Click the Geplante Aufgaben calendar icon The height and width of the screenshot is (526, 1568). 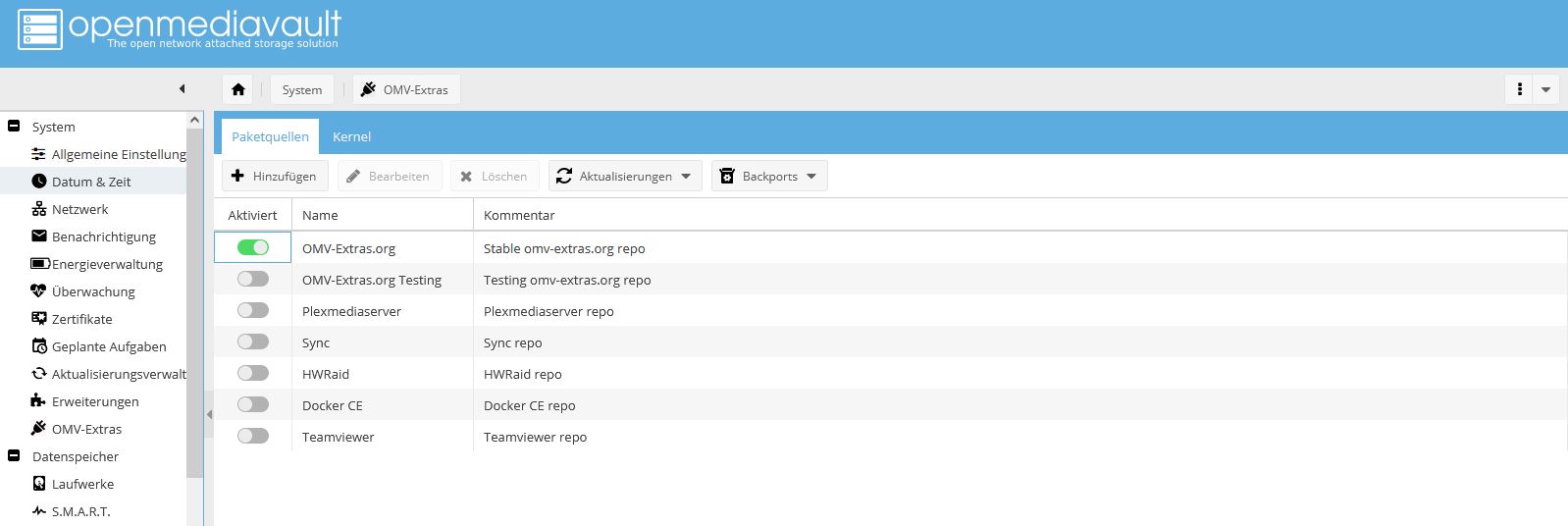tap(39, 346)
